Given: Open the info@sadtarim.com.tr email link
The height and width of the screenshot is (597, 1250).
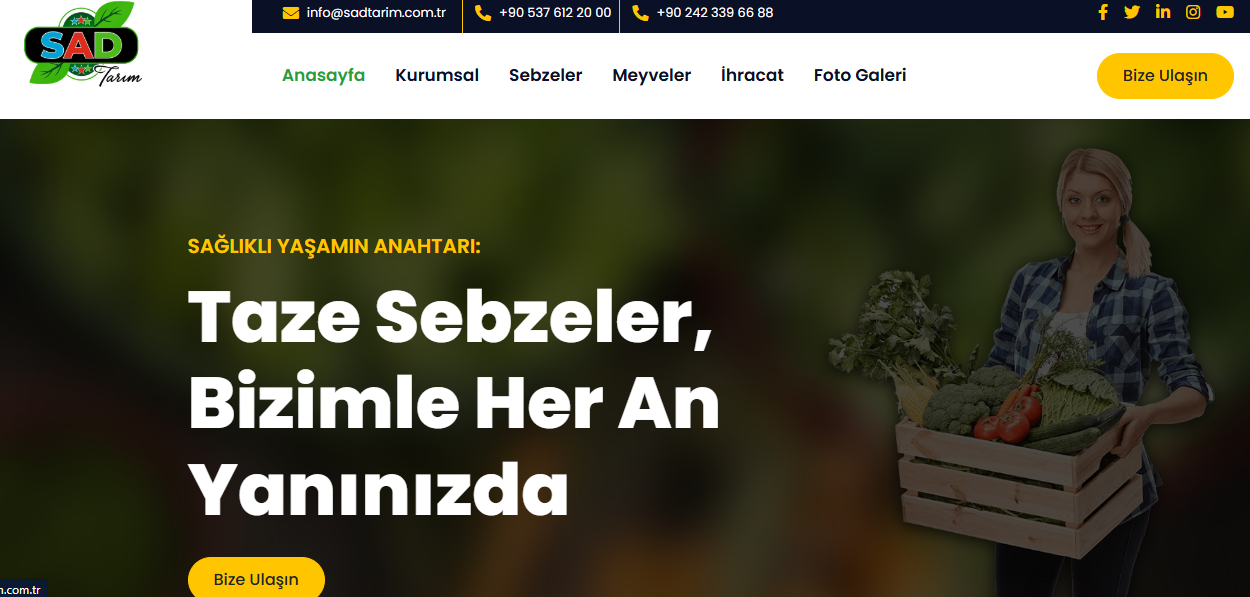Looking at the screenshot, I should 376,13.
